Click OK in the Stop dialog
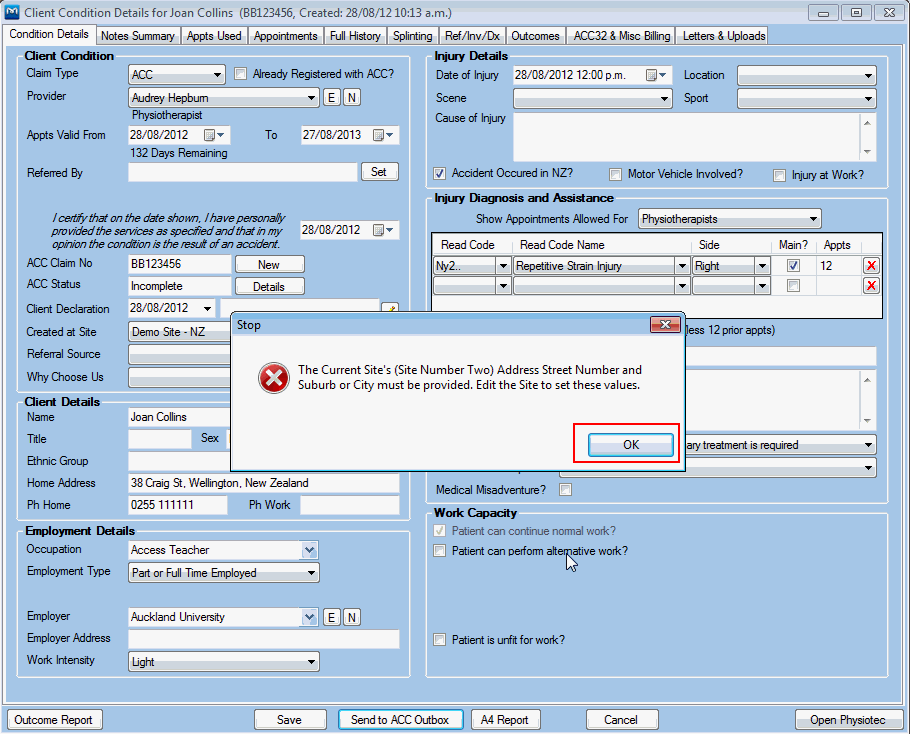 pos(630,445)
